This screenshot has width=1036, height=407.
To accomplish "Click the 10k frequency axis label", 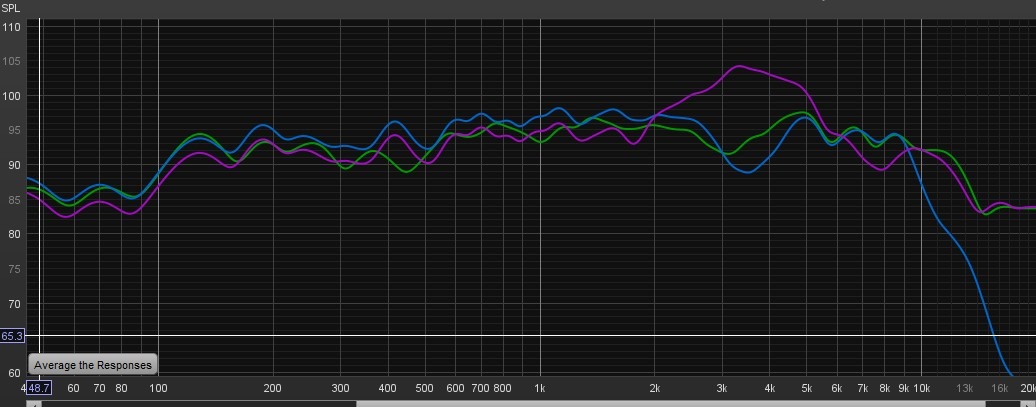I will click(922, 388).
